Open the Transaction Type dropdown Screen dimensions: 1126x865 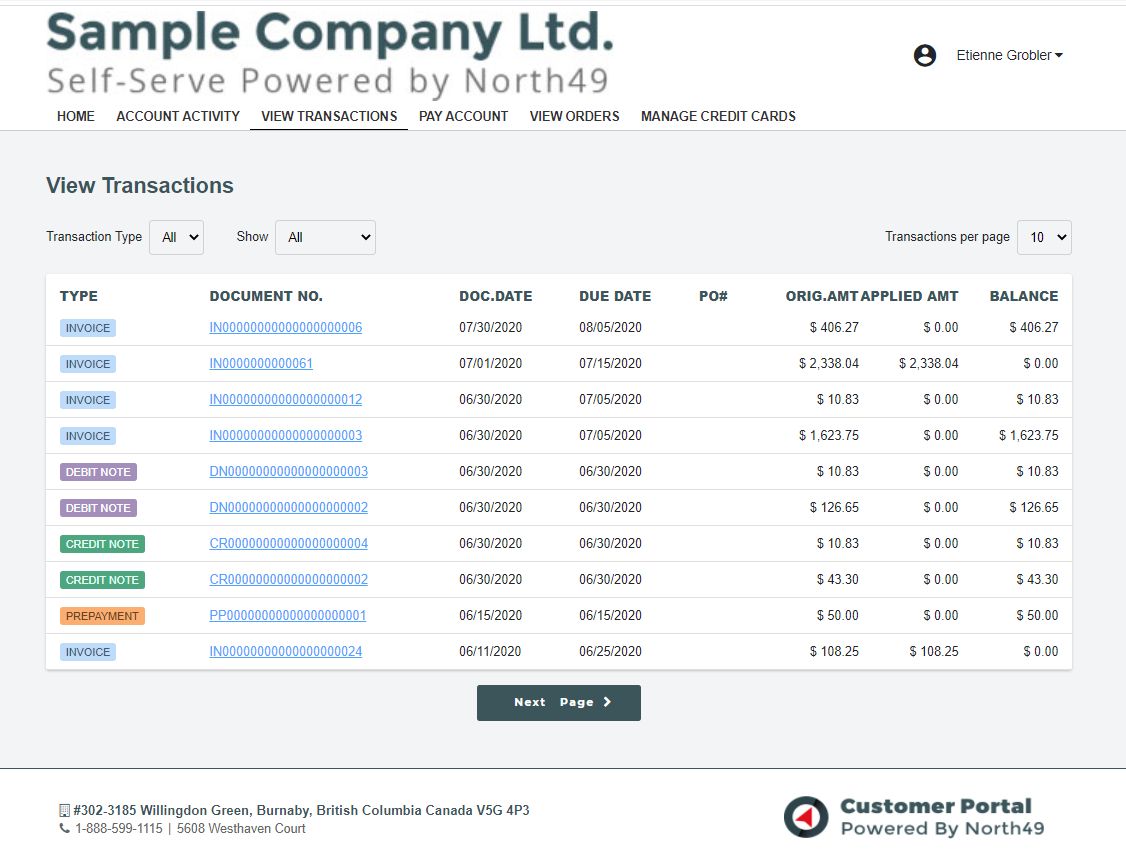point(176,237)
